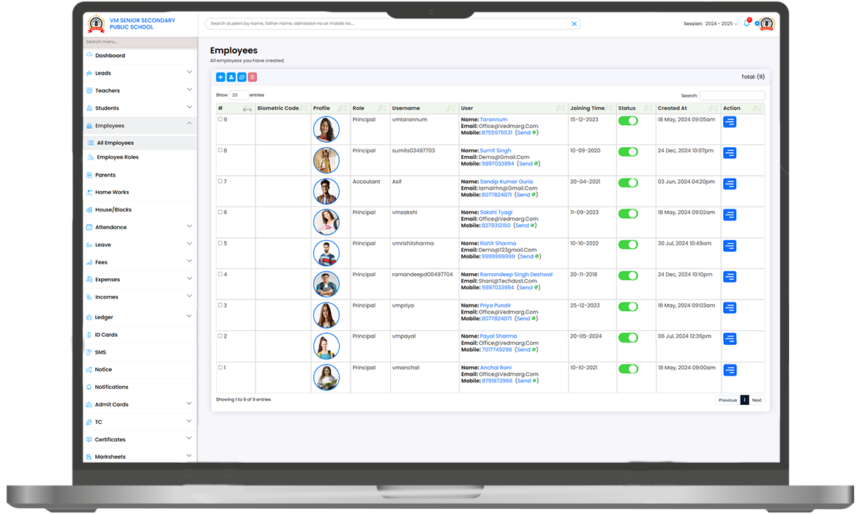Click Next pagination button
Image resolution: width=860 pixels, height=514 pixels.
757,400
